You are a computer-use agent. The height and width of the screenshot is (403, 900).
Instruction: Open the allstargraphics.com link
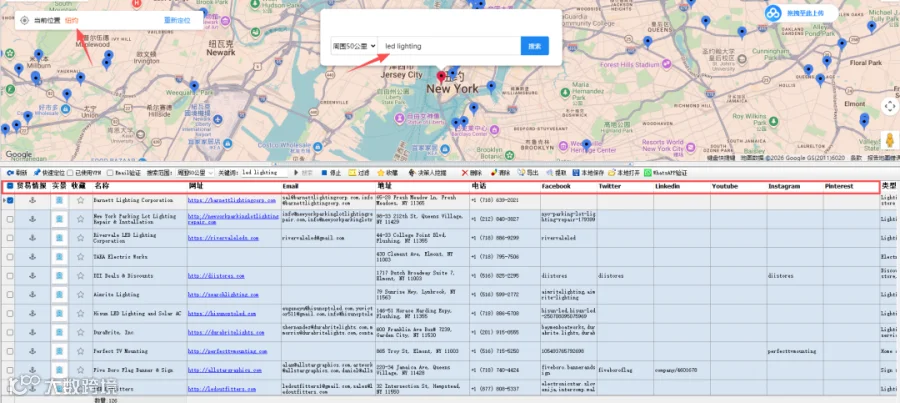pyautogui.click(x=228, y=370)
